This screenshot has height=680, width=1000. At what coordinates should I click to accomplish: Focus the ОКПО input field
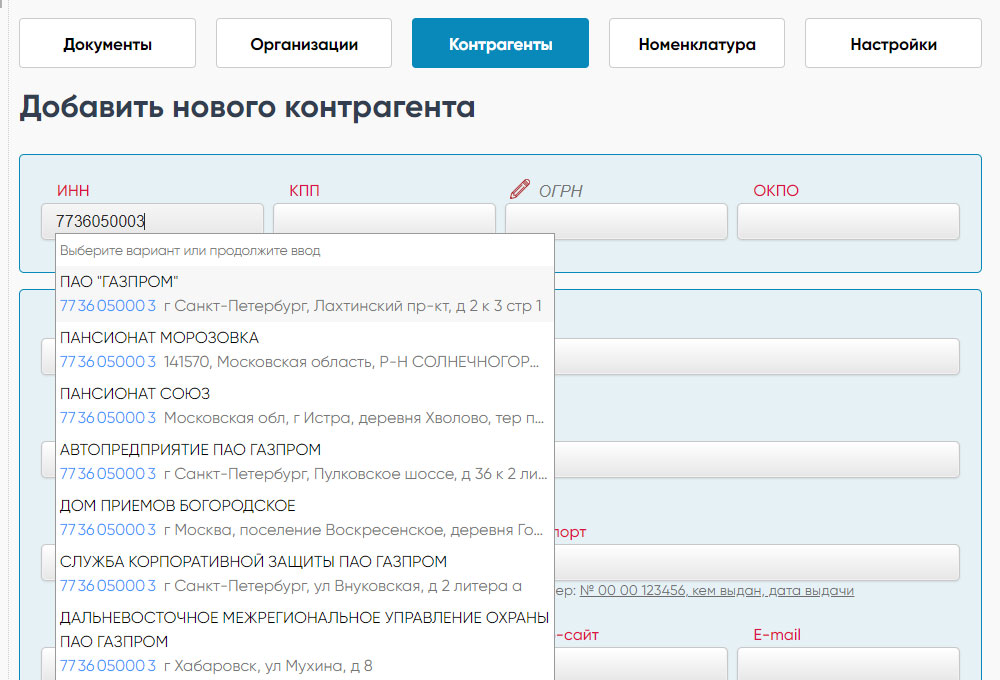848,221
